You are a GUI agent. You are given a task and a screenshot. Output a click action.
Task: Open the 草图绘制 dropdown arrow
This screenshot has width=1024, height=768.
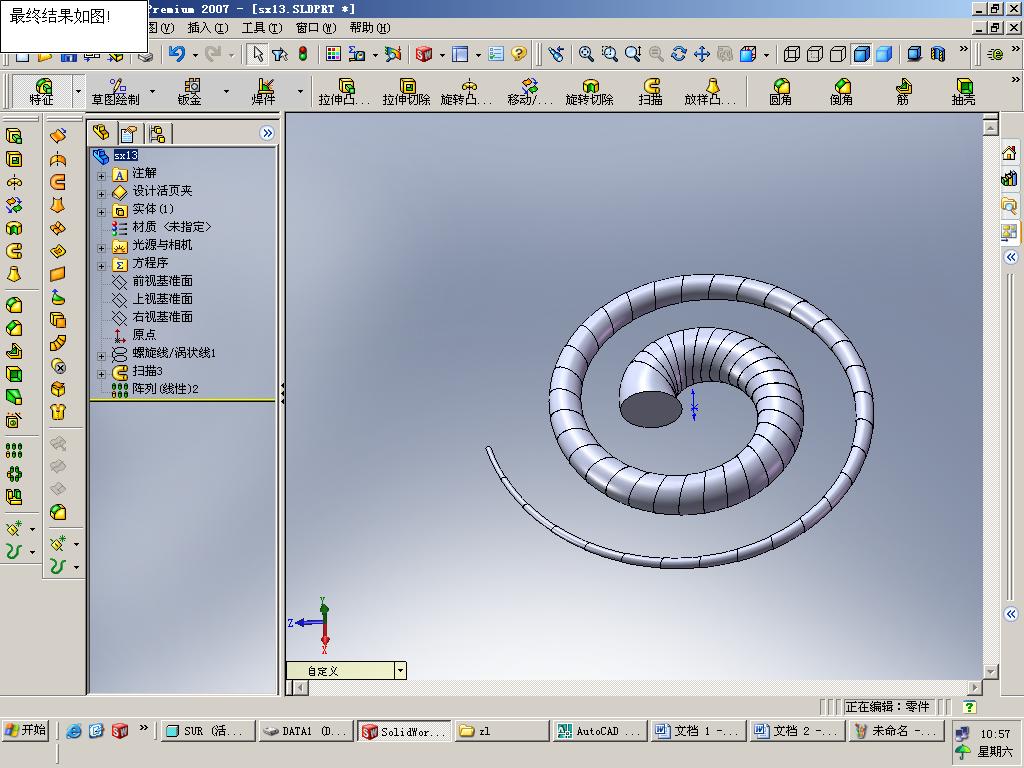tap(152, 91)
